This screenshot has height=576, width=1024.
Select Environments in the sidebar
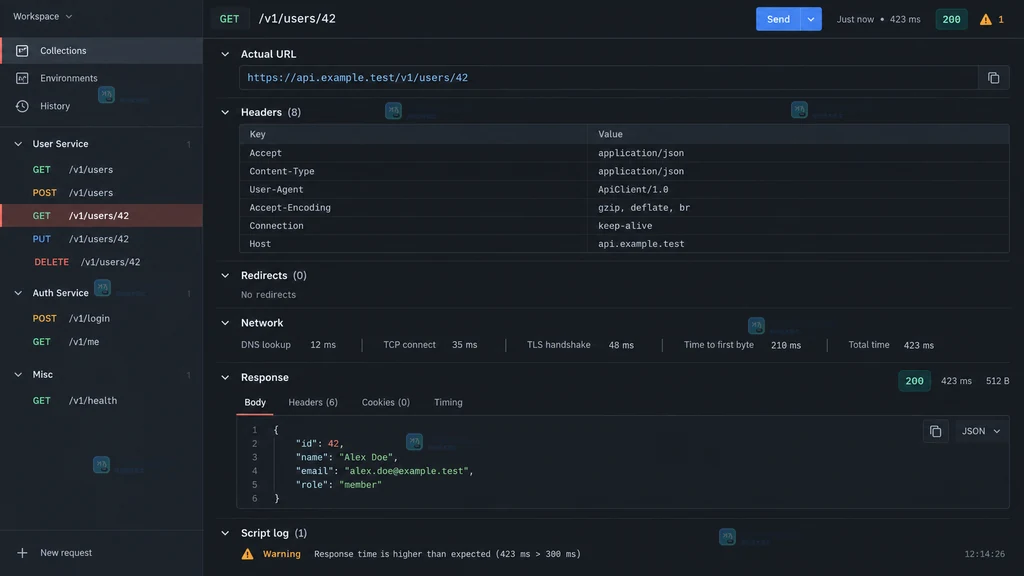coord(101,78)
